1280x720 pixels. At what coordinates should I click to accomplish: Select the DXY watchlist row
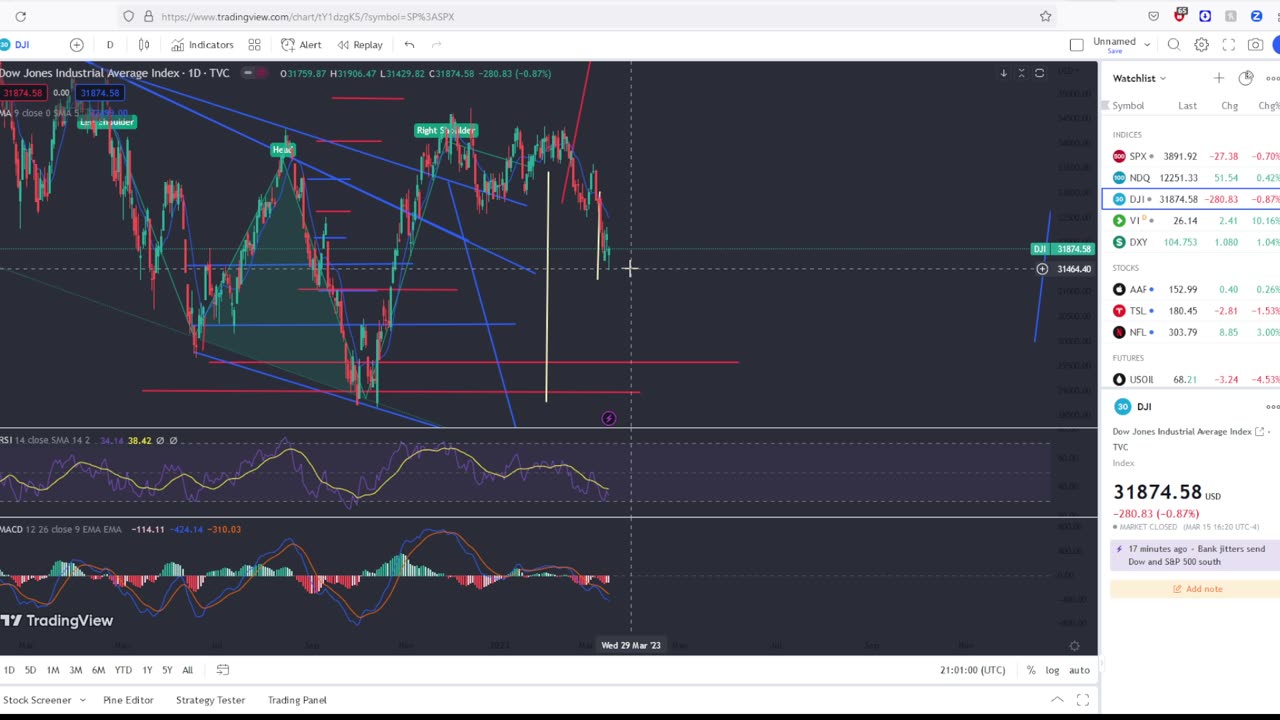click(1190, 242)
